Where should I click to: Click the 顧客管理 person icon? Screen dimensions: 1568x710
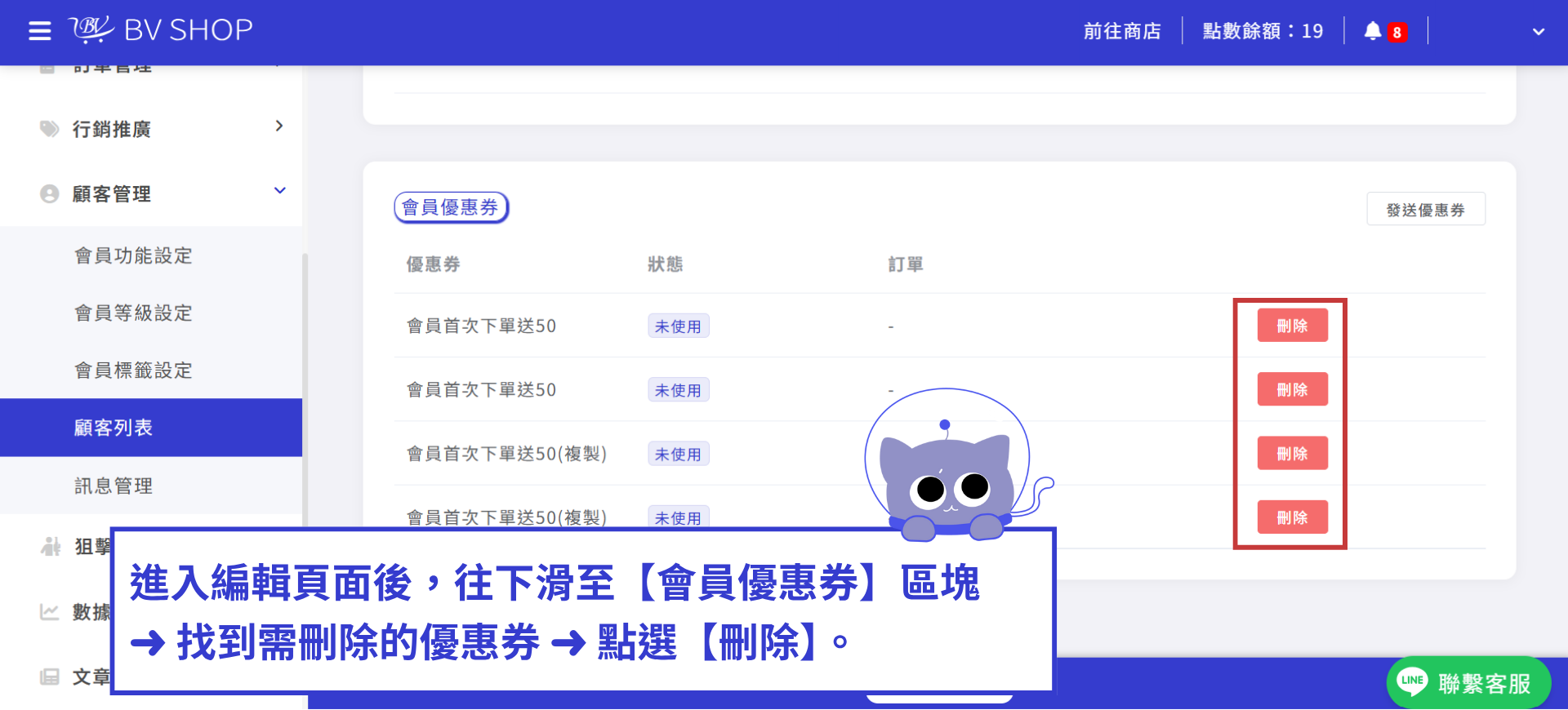click(x=50, y=193)
